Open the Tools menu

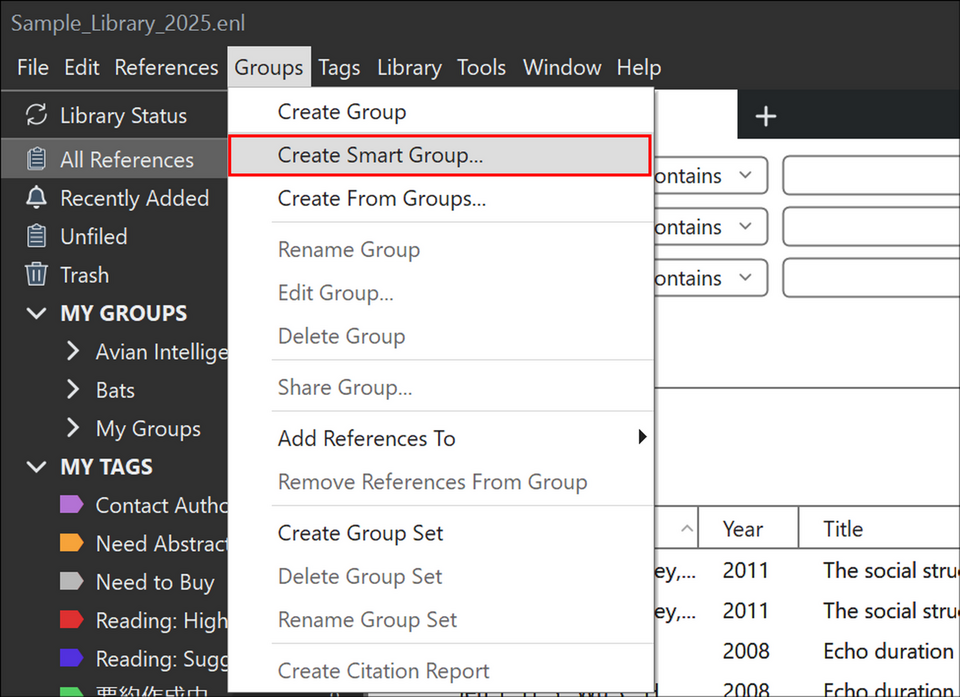(x=481, y=67)
